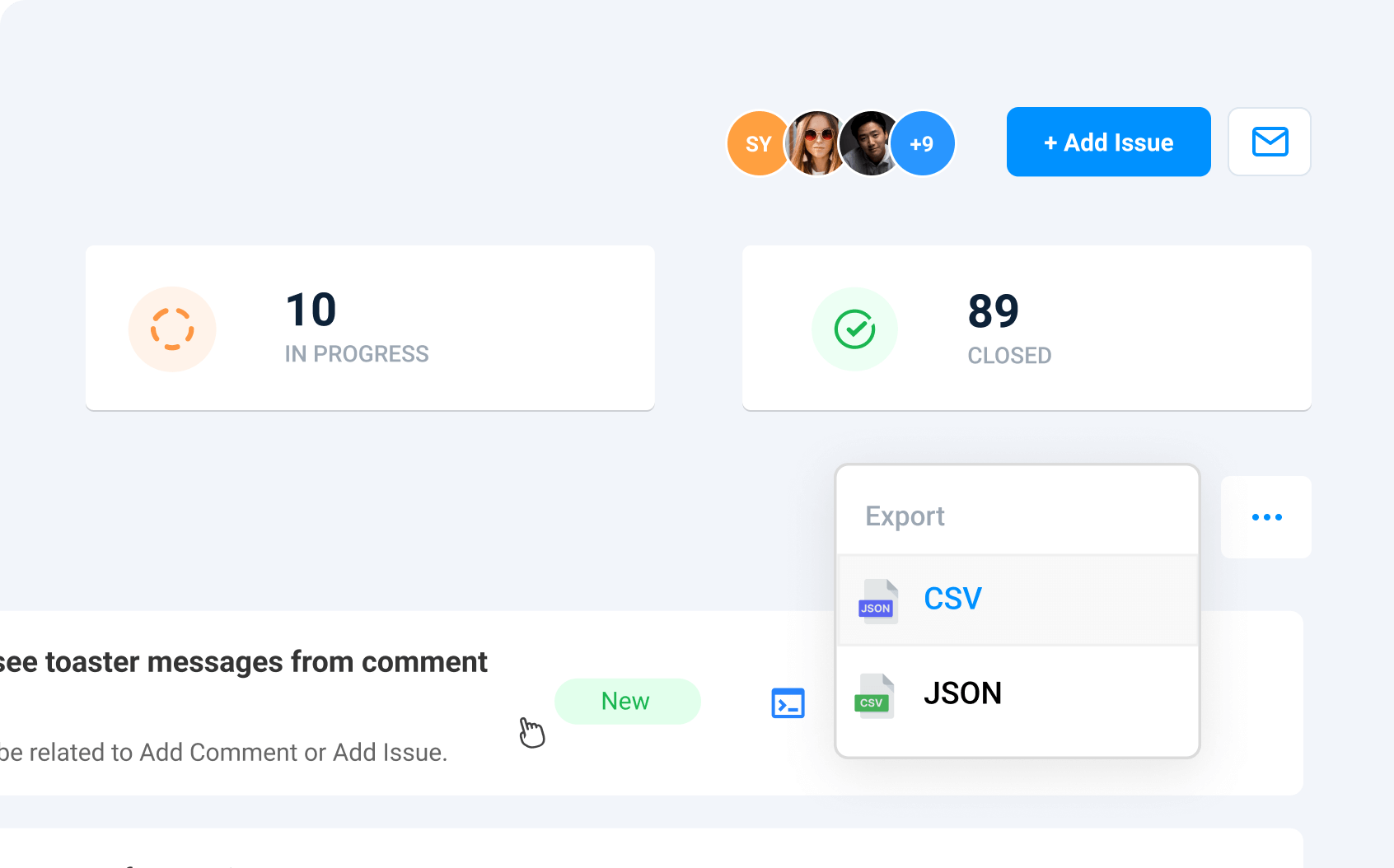Open the dark-haired man's profile avatar
The height and width of the screenshot is (868, 1394).
868,143
